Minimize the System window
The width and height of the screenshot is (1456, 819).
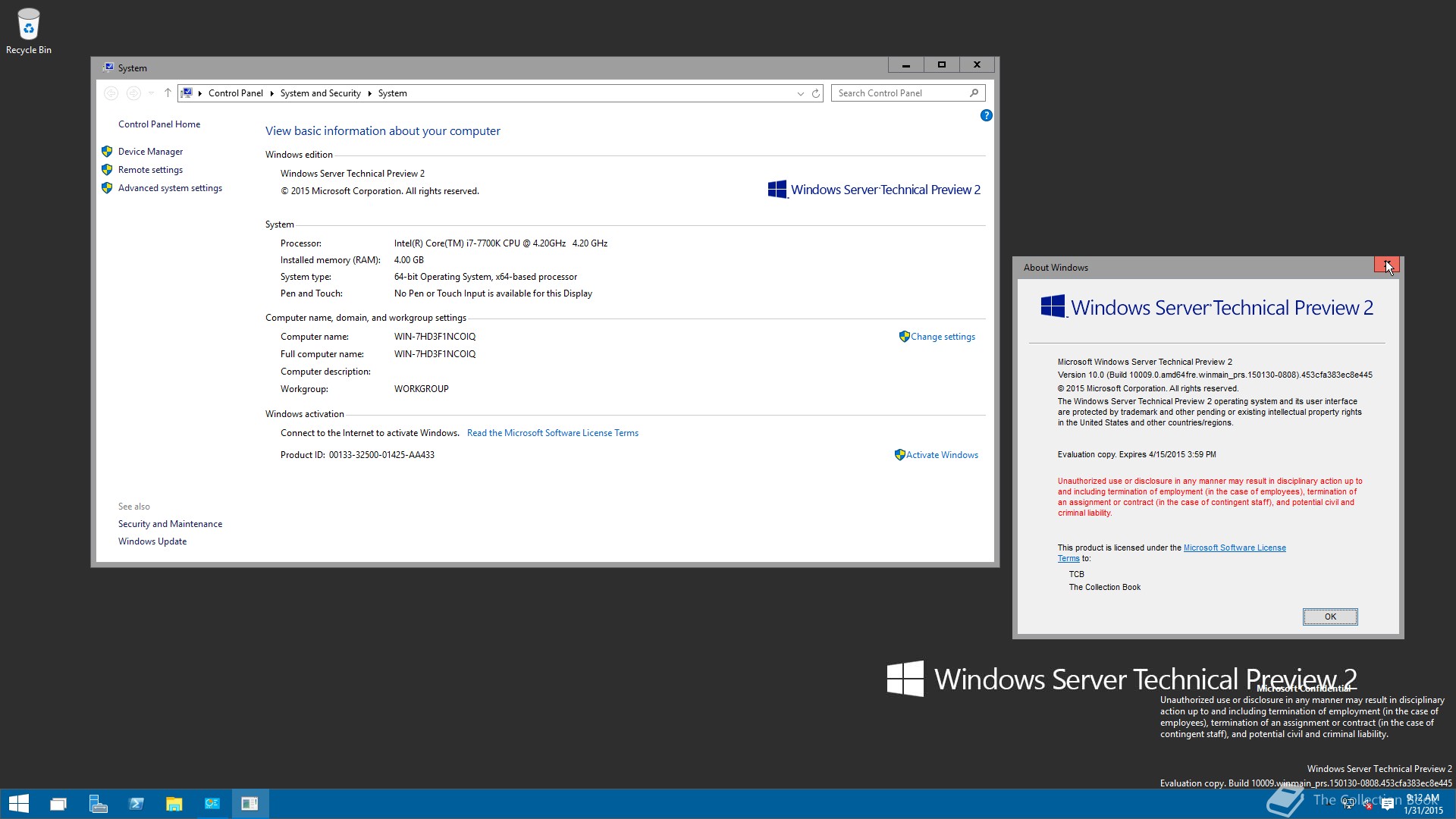point(905,65)
